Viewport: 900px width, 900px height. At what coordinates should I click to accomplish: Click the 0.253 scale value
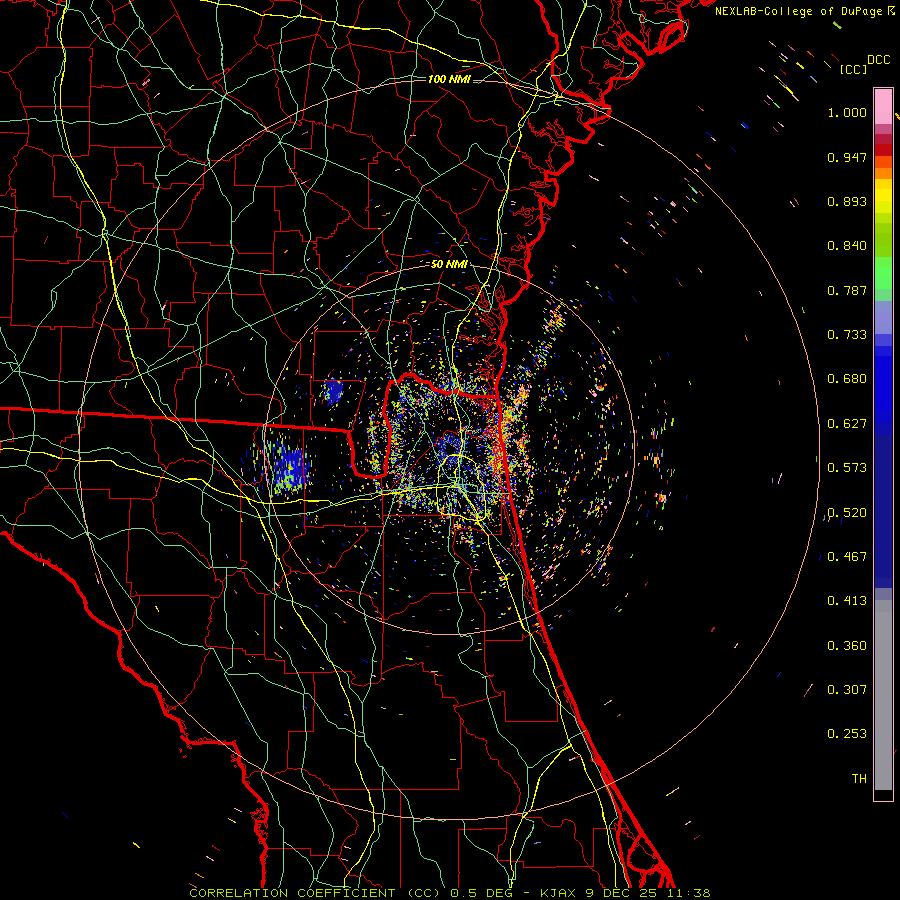tap(847, 734)
